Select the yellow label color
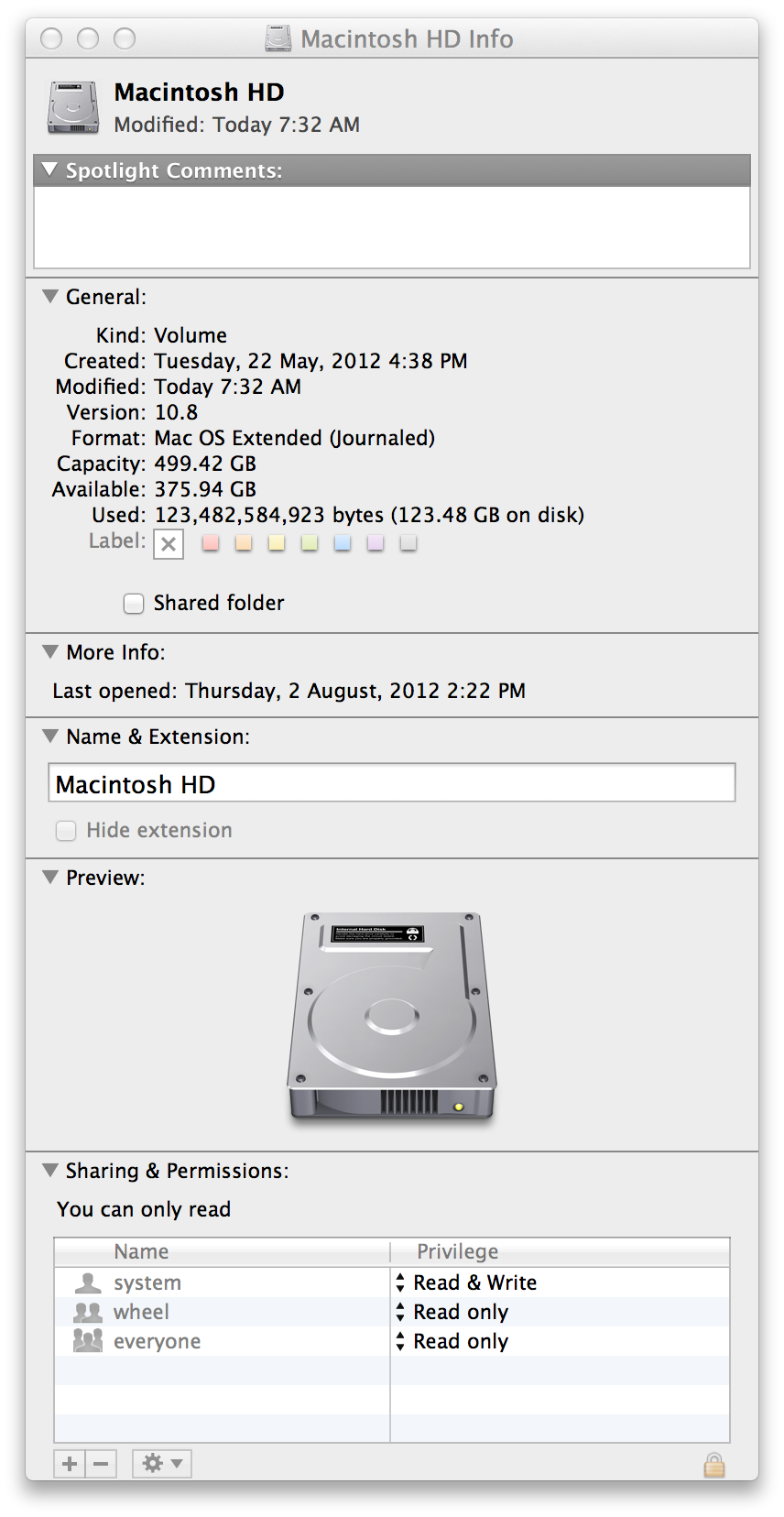784x1517 pixels. coord(277,542)
